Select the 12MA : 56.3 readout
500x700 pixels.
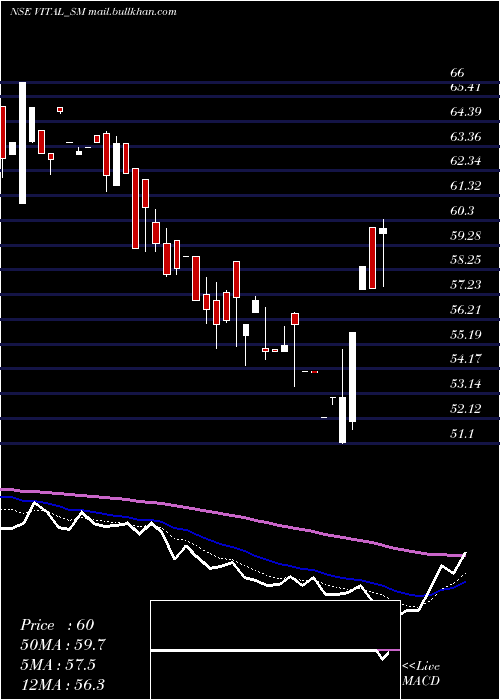pos(63,685)
